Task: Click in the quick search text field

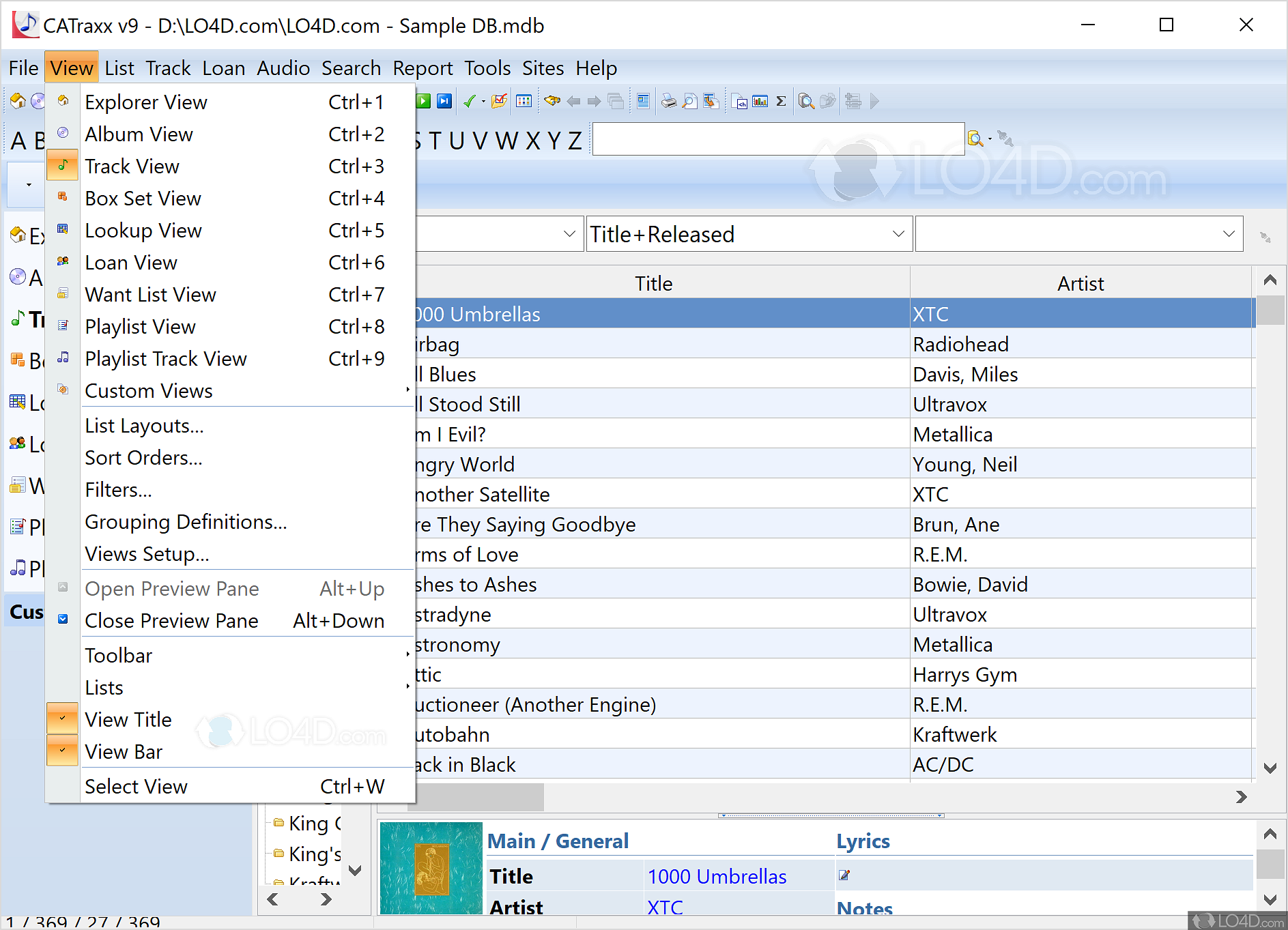Action: point(777,139)
